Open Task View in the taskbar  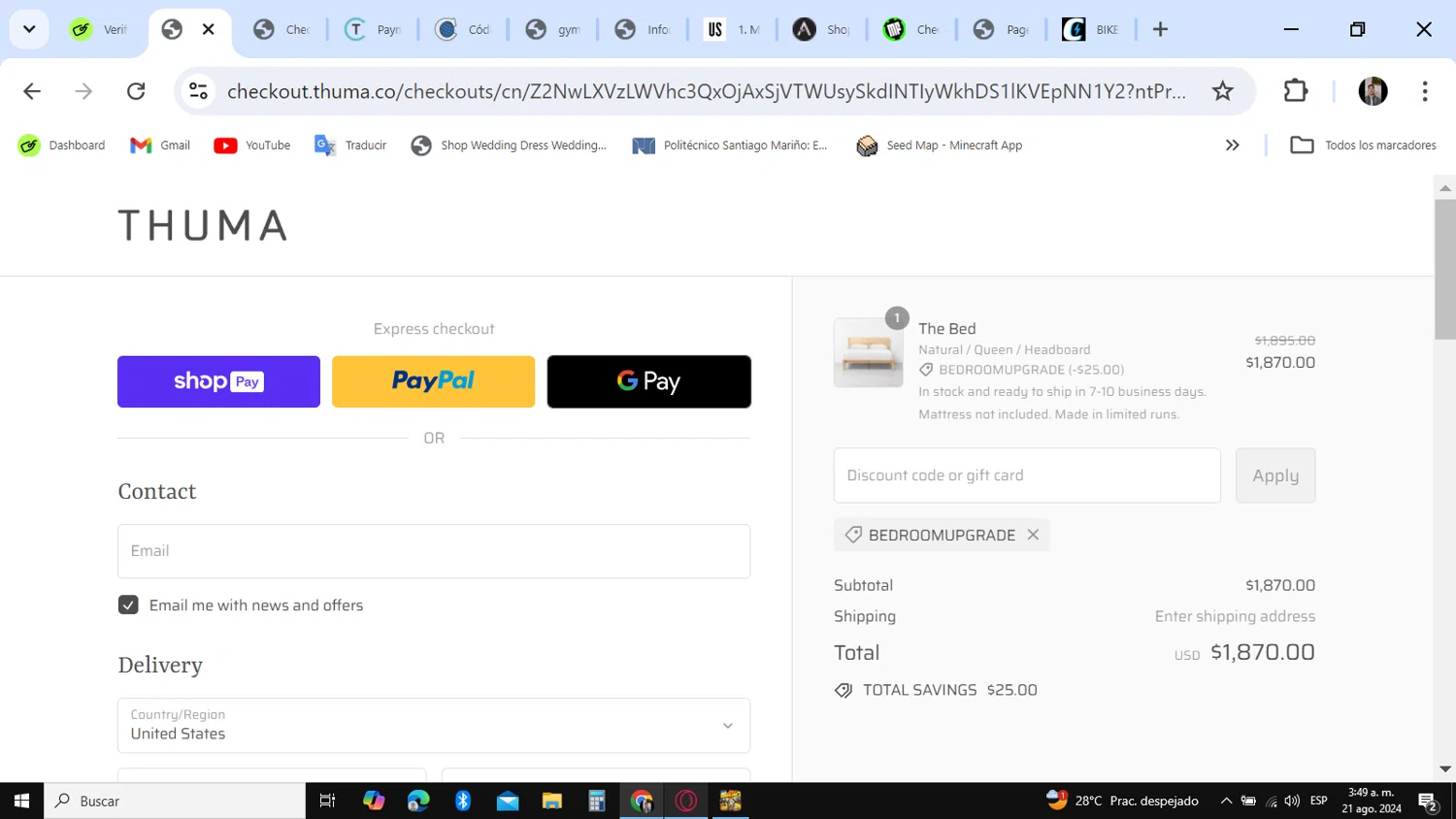tap(328, 801)
